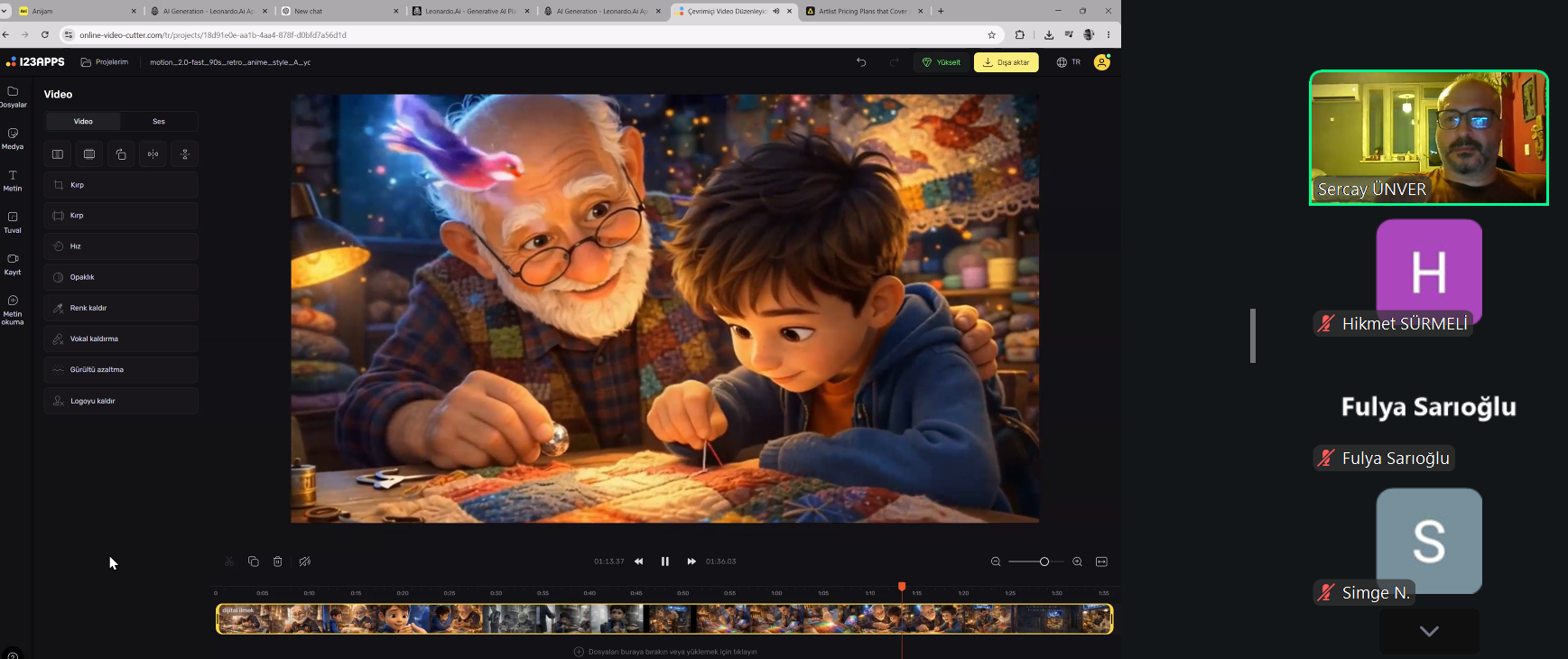The width and height of the screenshot is (1568, 659).
Task: Reload the browser page
Action: (44, 35)
